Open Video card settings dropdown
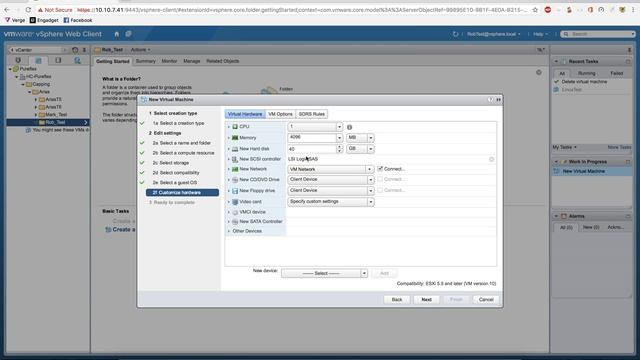The width and height of the screenshot is (640, 360). [331, 202]
